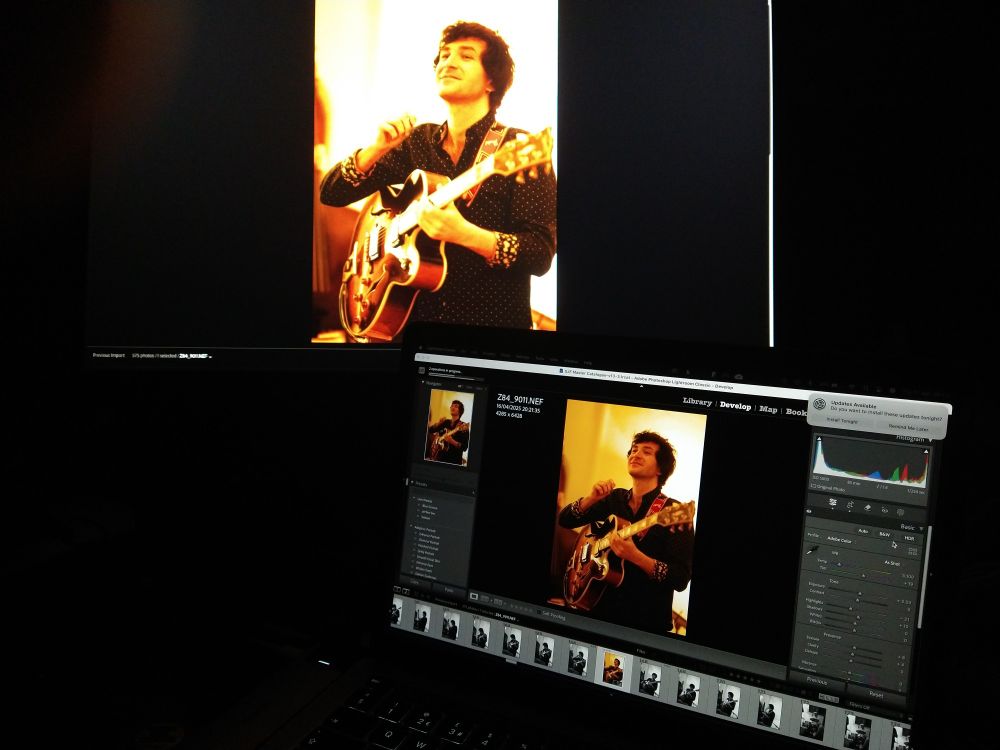The image size is (1000, 750).
Task: Switch to the Library module
Action: click(x=697, y=403)
